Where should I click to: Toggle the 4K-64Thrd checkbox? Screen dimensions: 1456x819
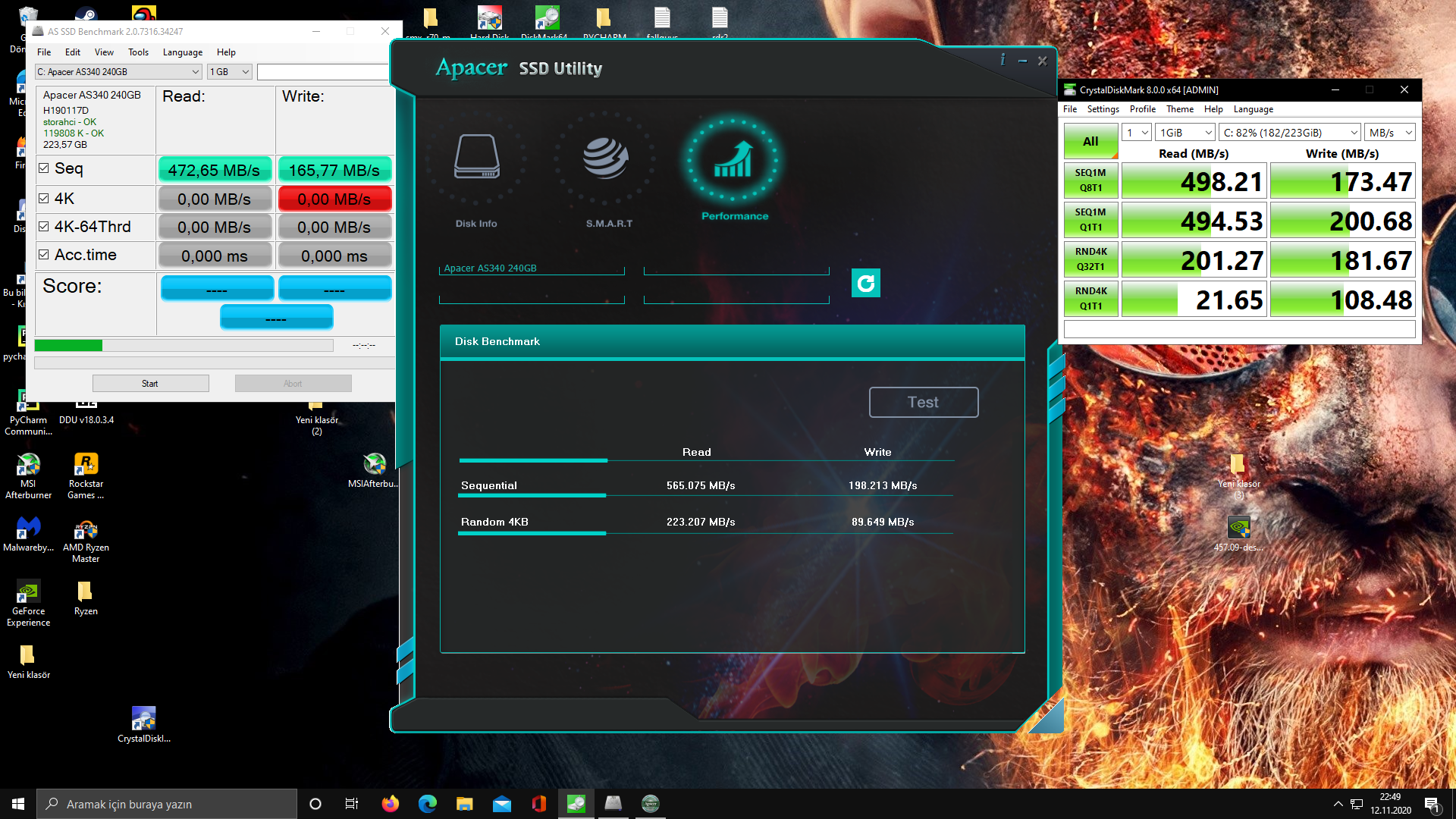pos(44,227)
